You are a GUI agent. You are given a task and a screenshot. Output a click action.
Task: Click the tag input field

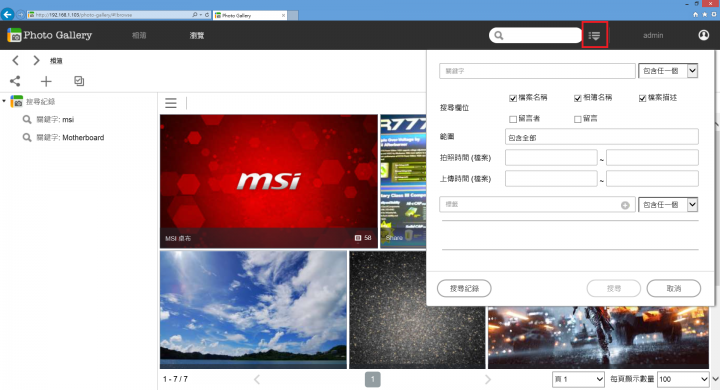pyautogui.click(x=537, y=204)
